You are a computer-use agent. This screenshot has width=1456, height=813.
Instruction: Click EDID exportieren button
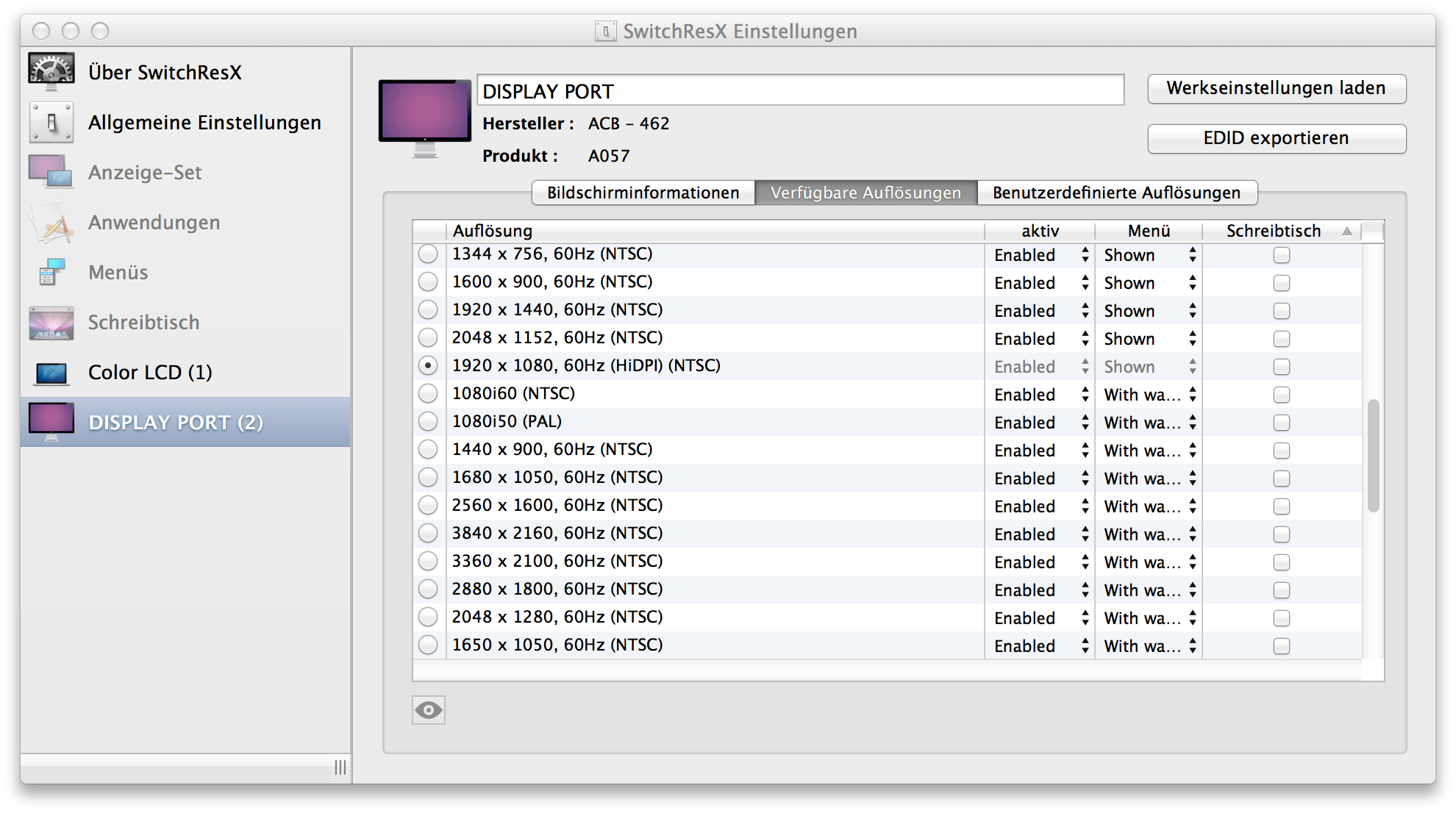1276,138
